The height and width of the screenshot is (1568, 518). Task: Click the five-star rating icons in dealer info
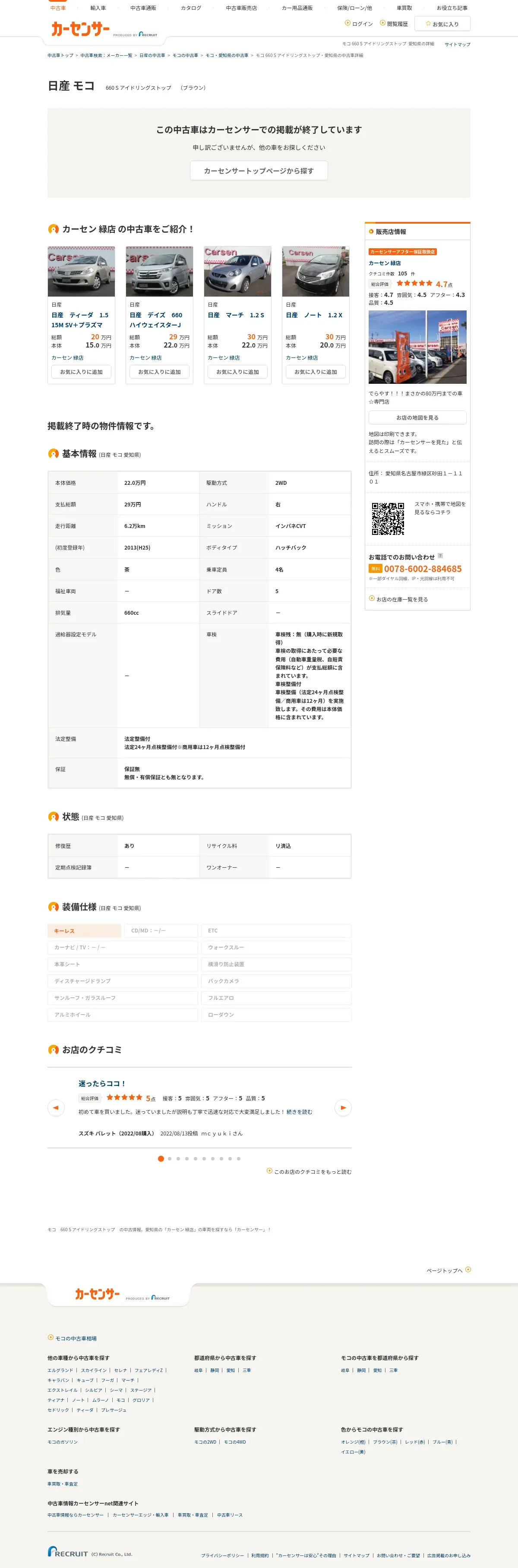coord(414,284)
